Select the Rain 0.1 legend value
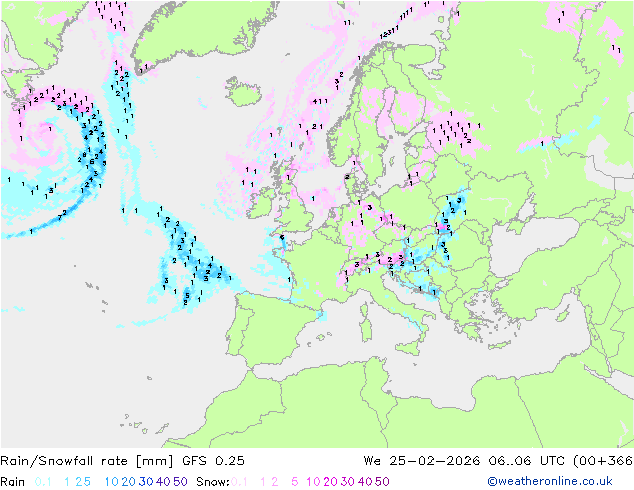This screenshot has width=634, height=490. click(43, 482)
